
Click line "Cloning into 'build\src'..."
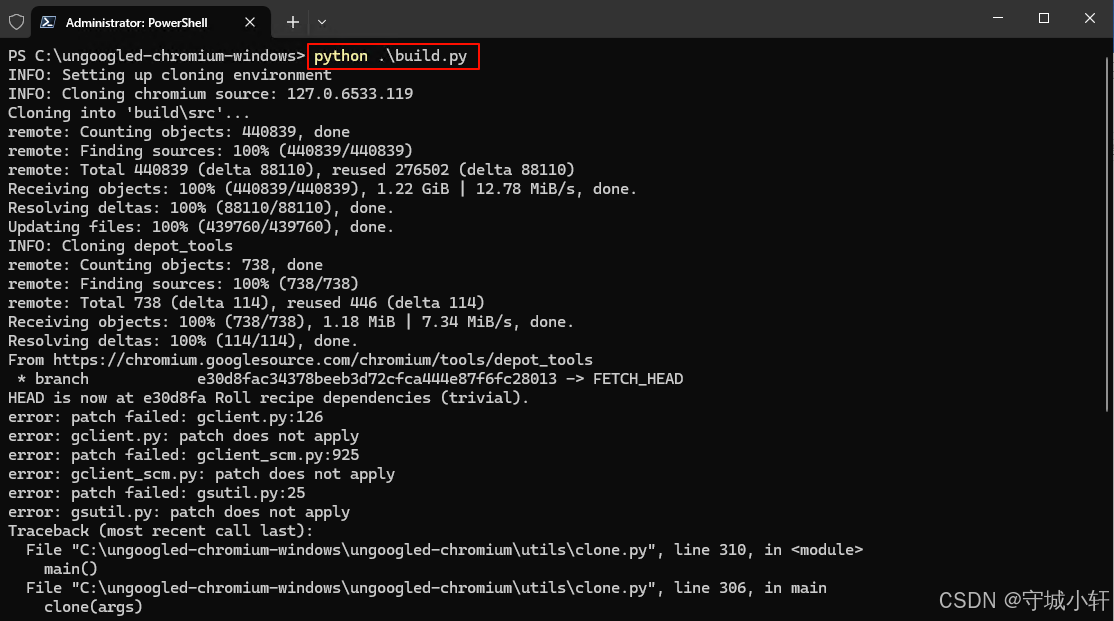(129, 113)
